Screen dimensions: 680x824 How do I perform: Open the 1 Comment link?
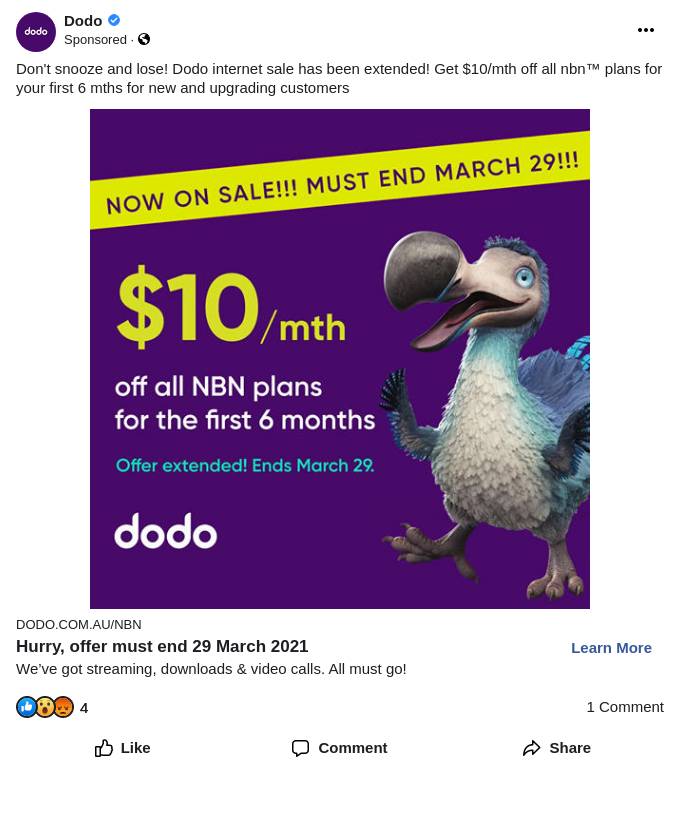(x=625, y=707)
